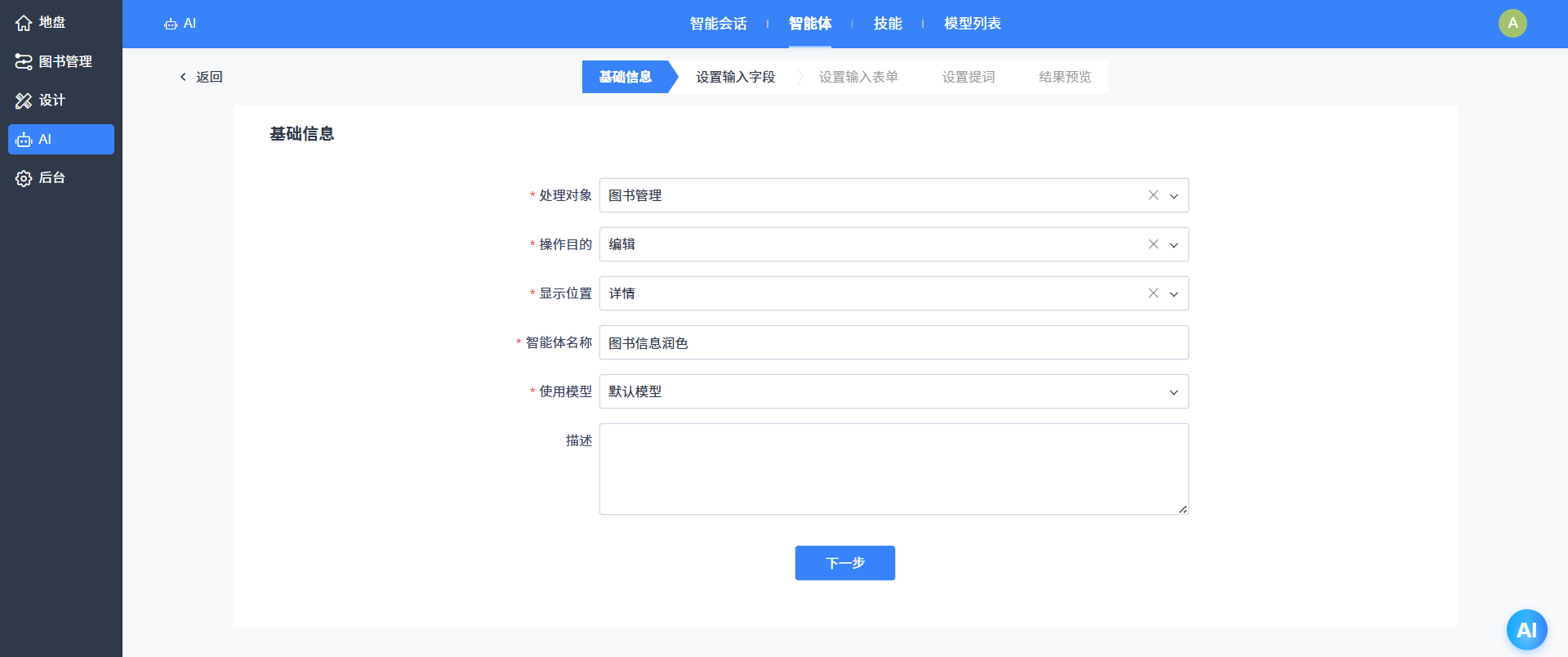Clear the 操作目的 selection

click(x=1153, y=244)
